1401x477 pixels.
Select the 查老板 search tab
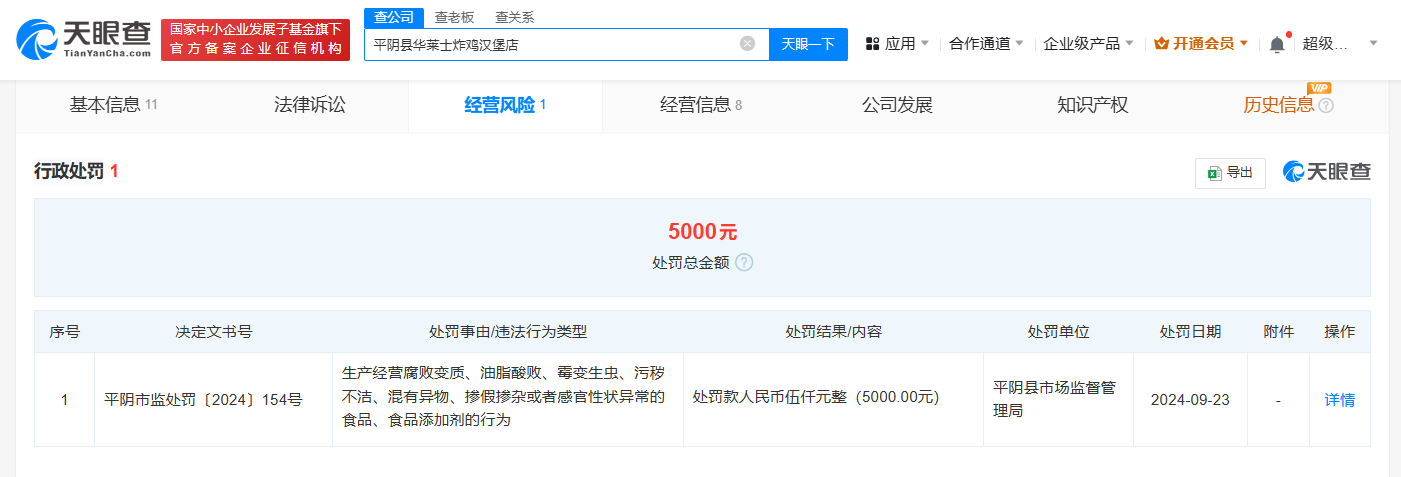[454, 17]
